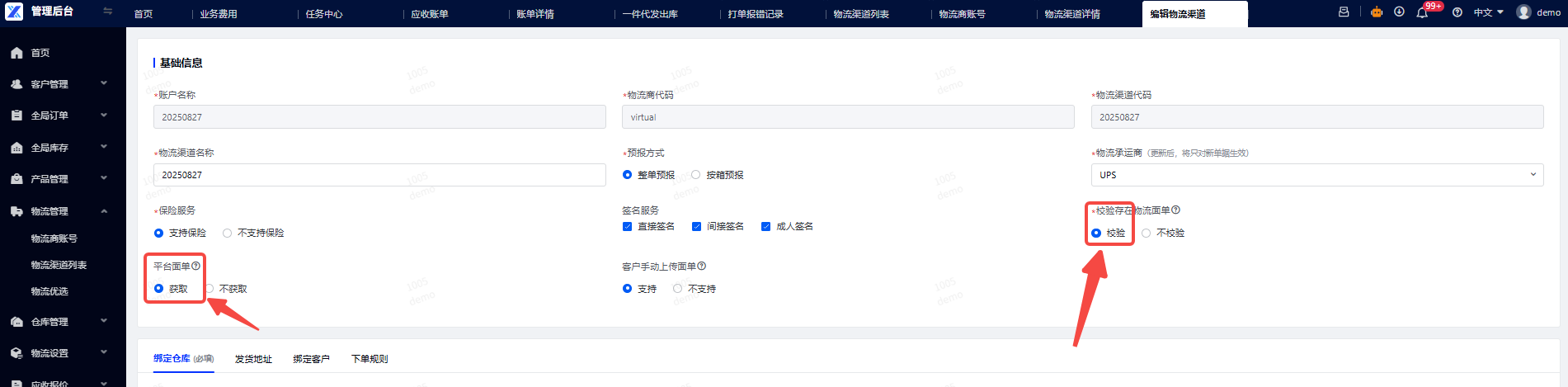Click the 物流商代码 virtual field
The image size is (1568, 387).
tap(848, 117)
